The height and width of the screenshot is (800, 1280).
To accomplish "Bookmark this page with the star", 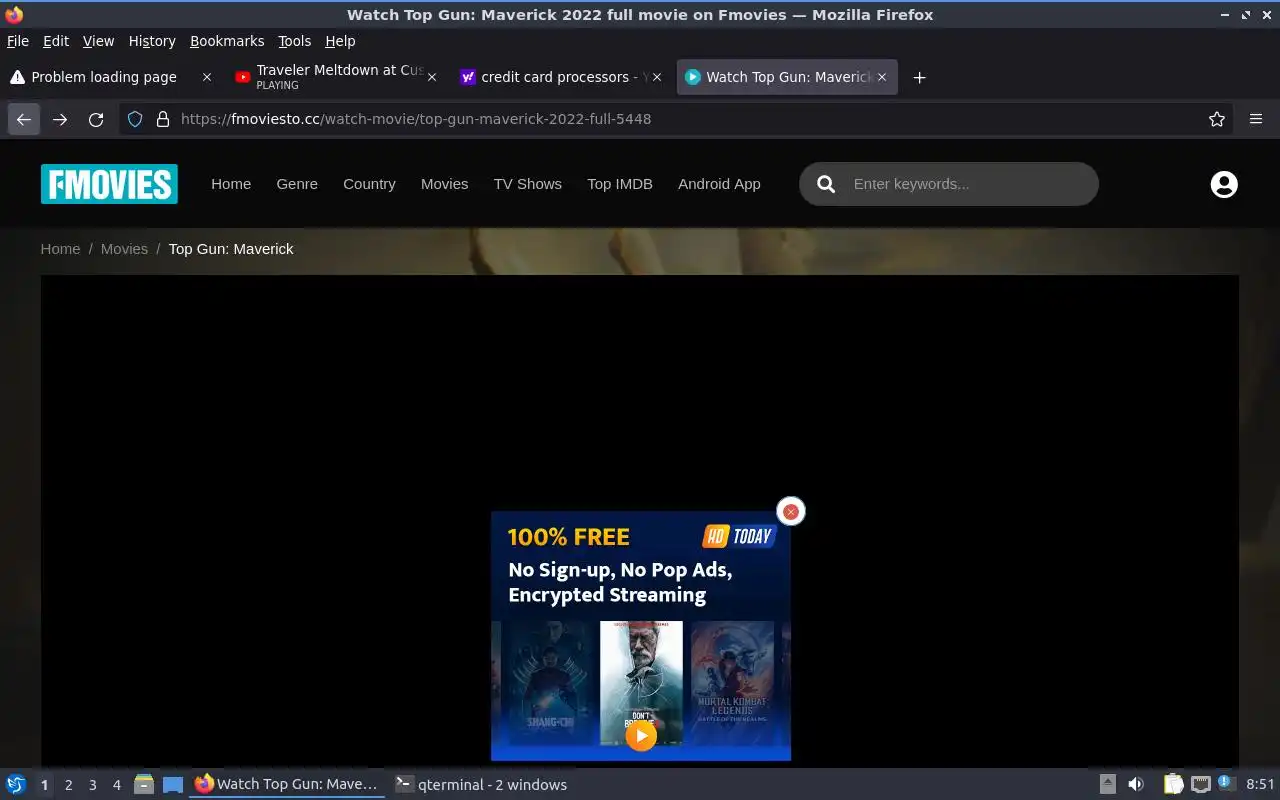I will [1217, 119].
